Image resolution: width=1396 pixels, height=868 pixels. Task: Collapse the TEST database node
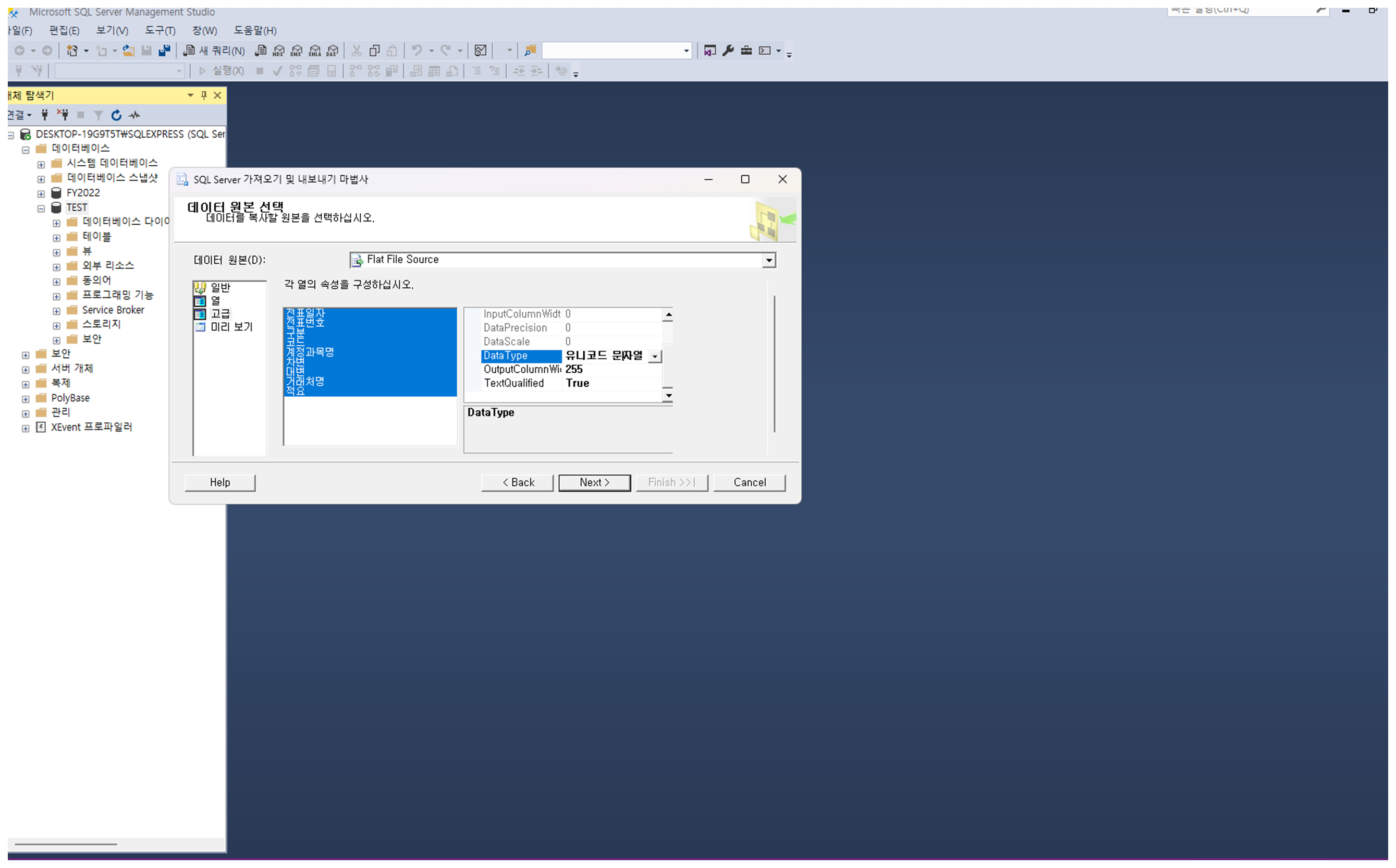point(41,209)
